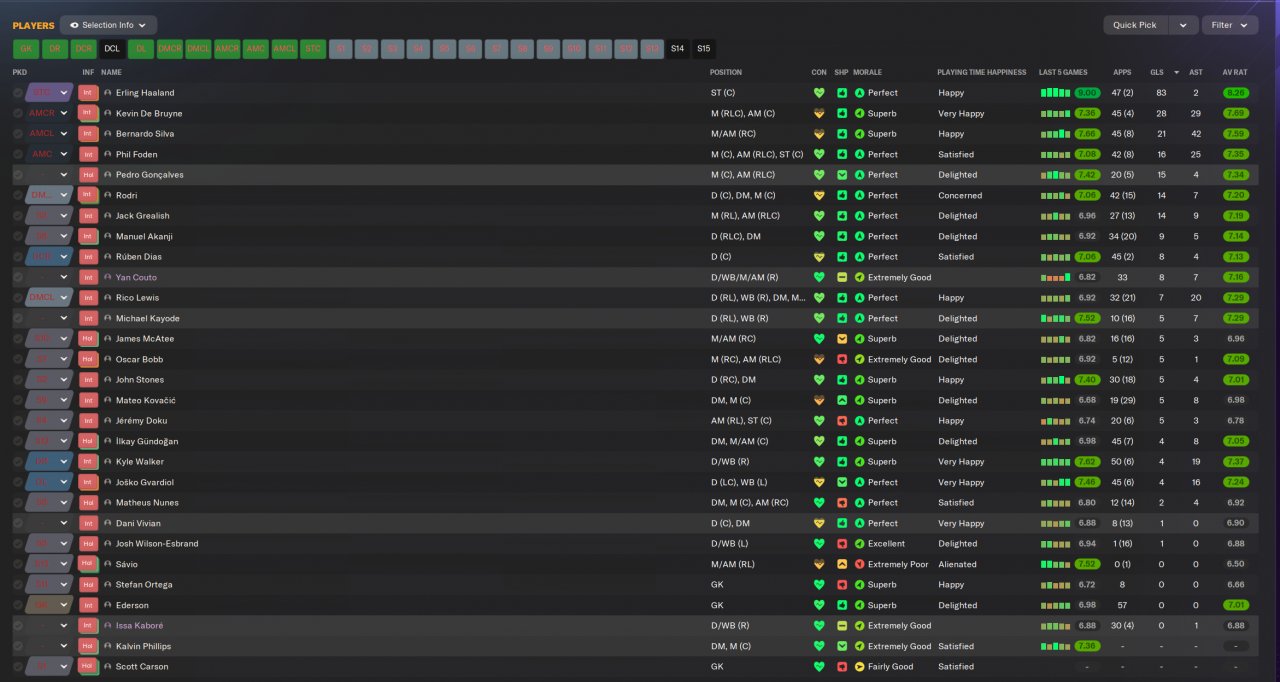The width and height of the screenshot is (1280, 682).
Task: Click Kevin De Bruyne's match sharpness icon
Action: (x=842, y=113)
